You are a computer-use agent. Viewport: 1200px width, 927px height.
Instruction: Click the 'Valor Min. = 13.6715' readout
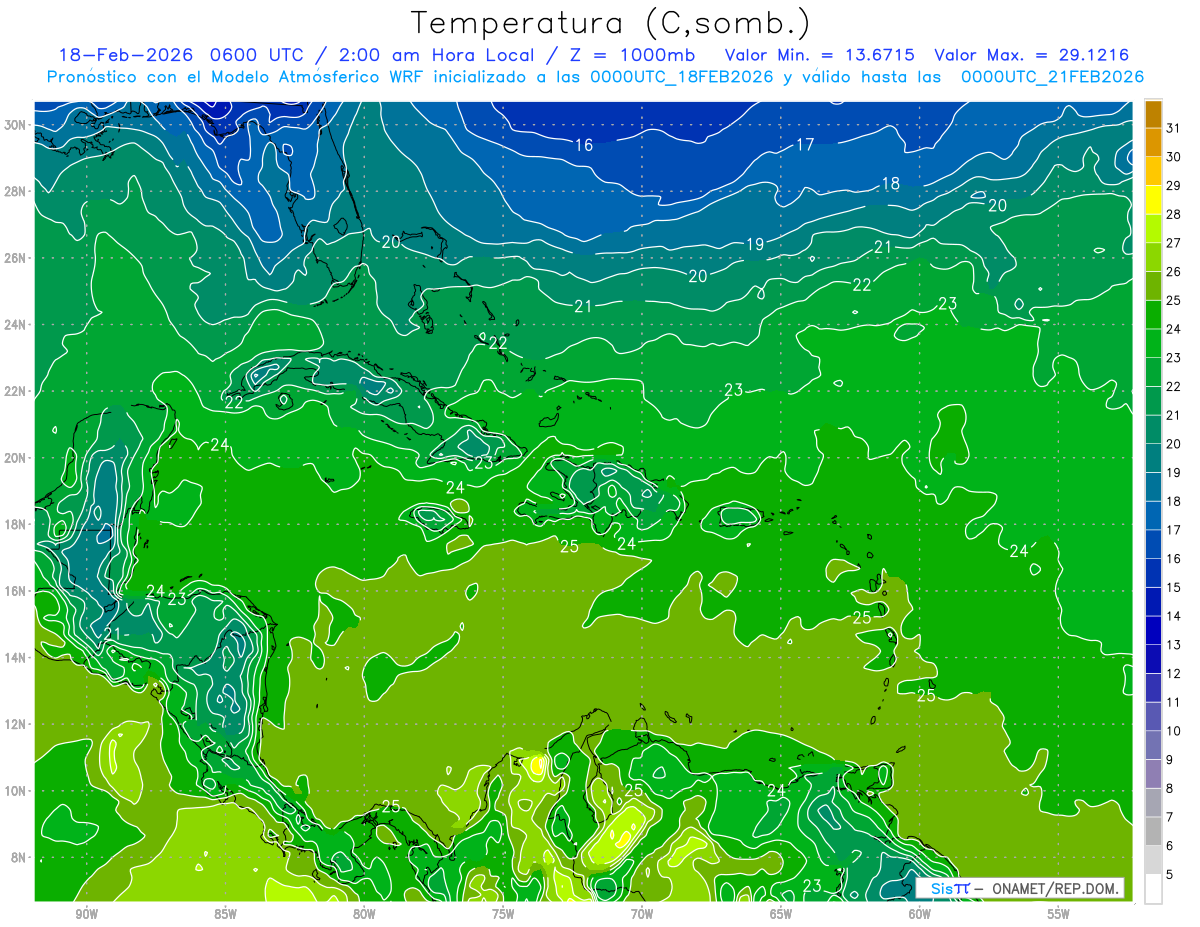tap(821, 55)
